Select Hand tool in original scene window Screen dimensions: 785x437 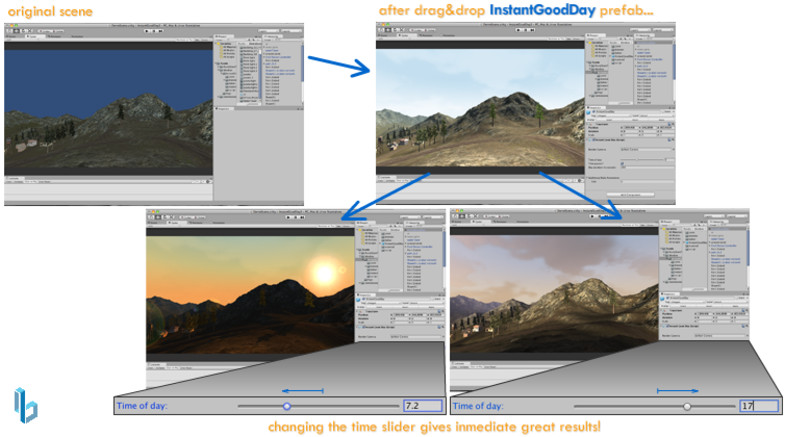coord(10,31)
